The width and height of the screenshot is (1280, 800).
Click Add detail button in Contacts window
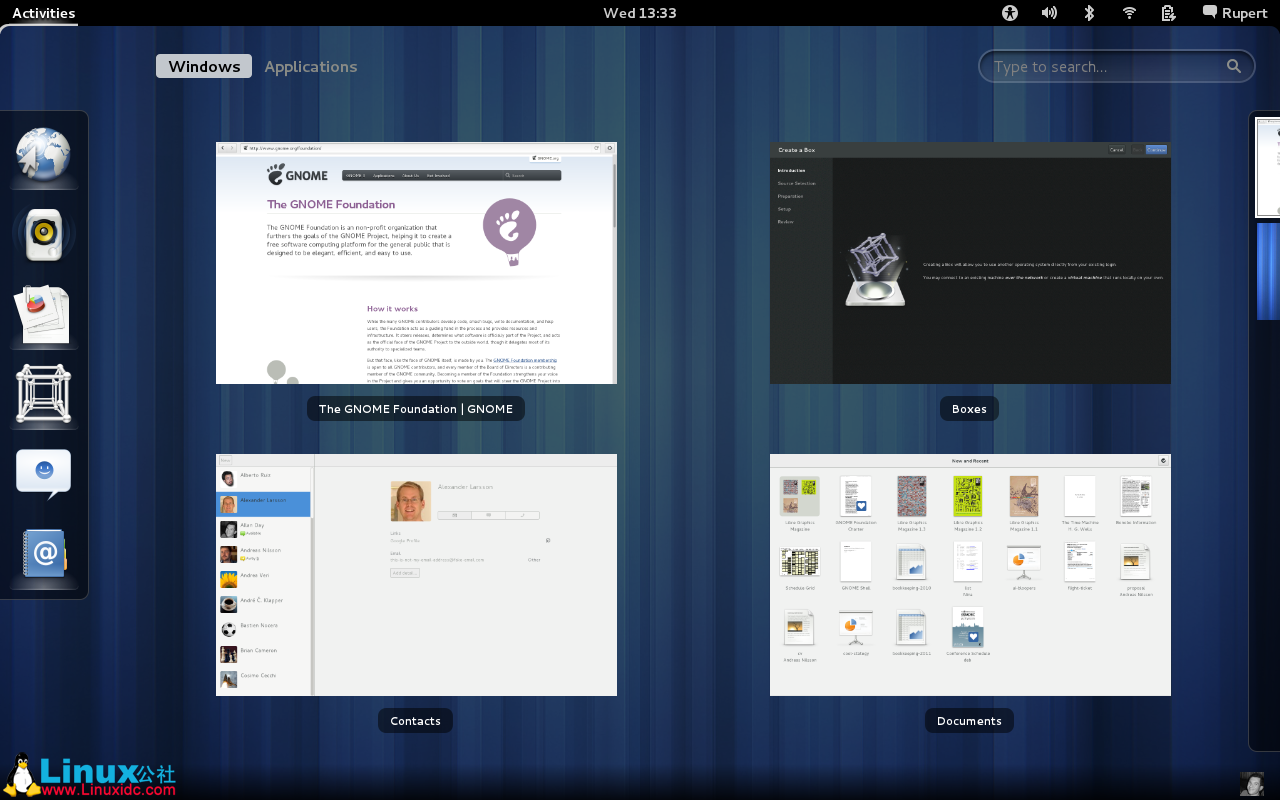click(405, 573)
